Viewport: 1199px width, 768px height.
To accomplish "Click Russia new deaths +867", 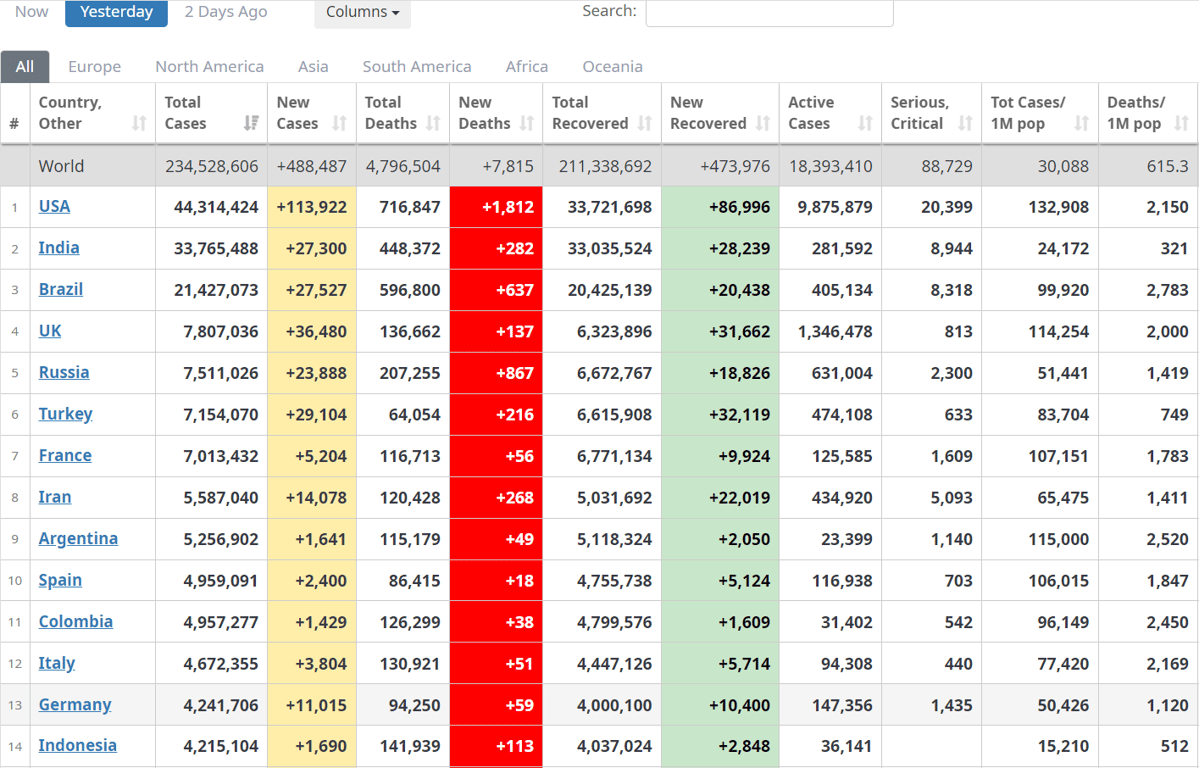I will coord(496,373).
